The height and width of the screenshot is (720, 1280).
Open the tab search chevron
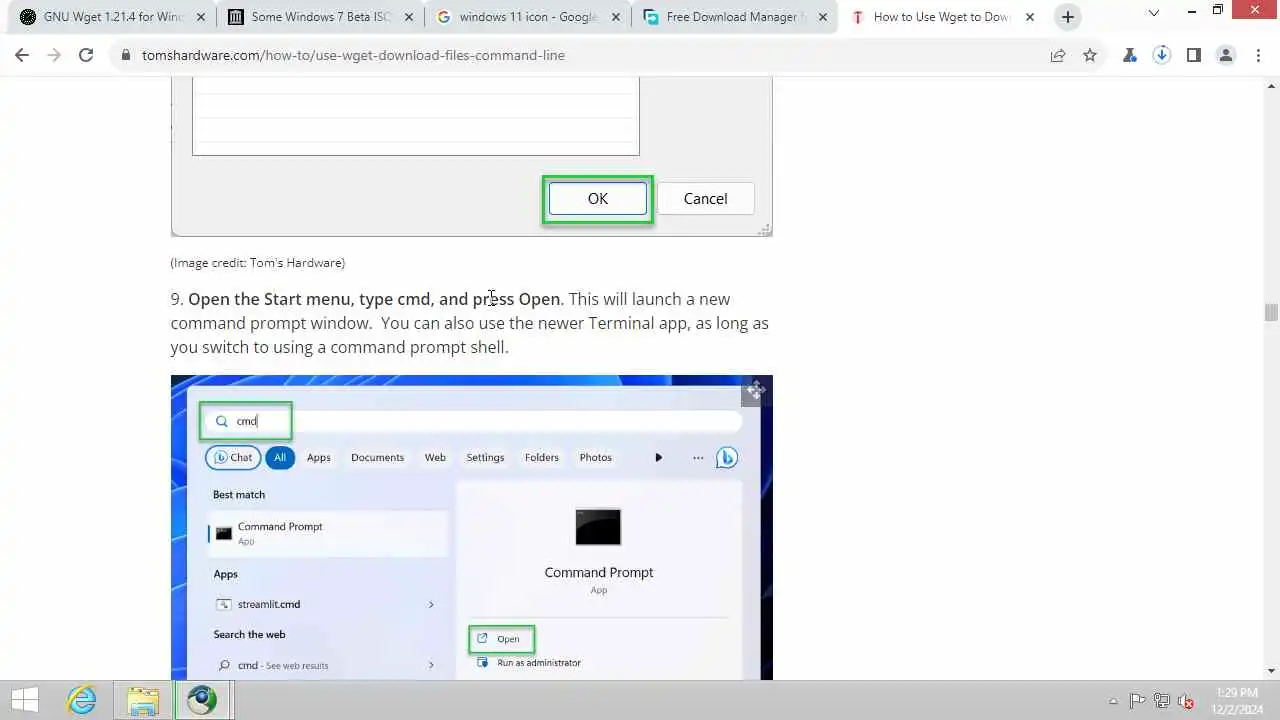pyautogui.click(x=1154, y=12)
